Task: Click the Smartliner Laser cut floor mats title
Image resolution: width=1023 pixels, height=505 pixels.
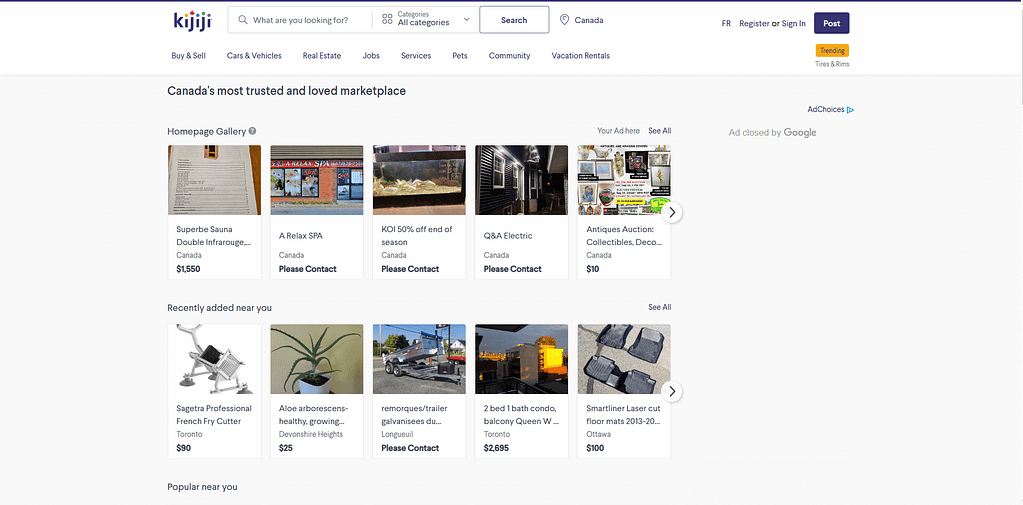Action: 624,415
